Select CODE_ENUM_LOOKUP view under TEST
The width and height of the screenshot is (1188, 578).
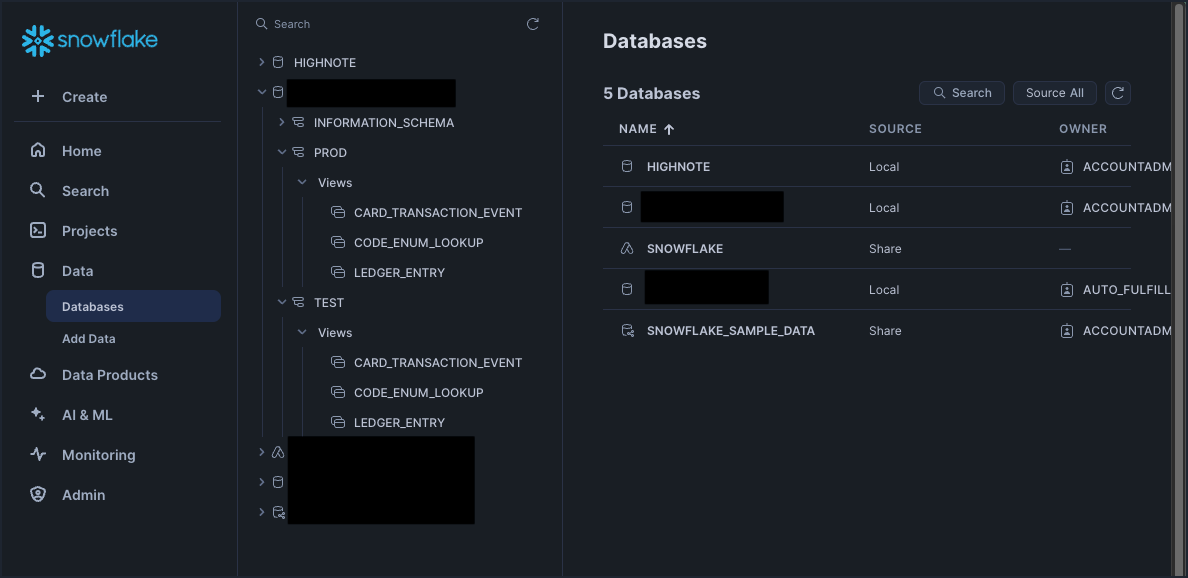(x=418, y=392)
